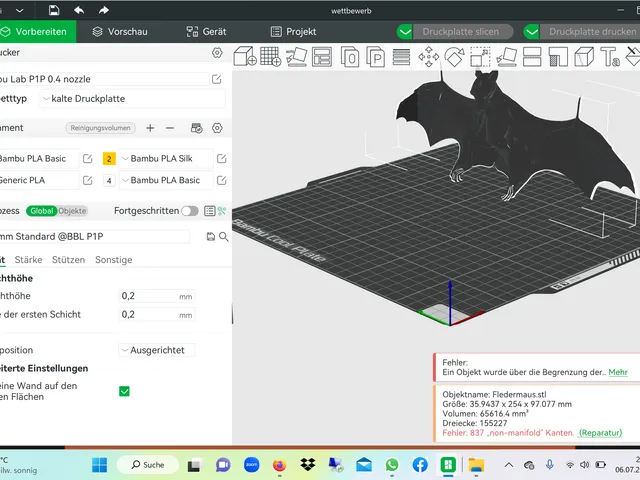Open the Windows Start menu
This screenshot has width=640, height=480.
[x=99, y=465]
